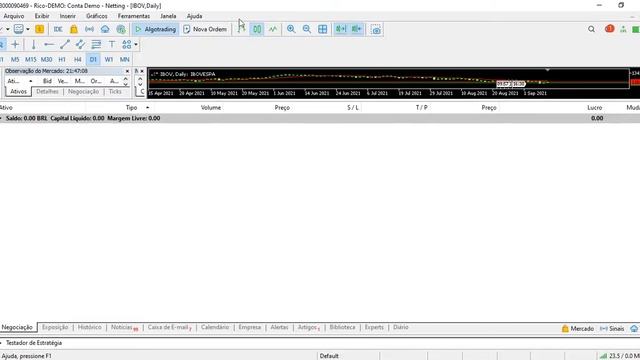Expand the shapes tool dropdown arrow
The width and height of the screenshot is (640, 360).
click(x=136, y=44)
